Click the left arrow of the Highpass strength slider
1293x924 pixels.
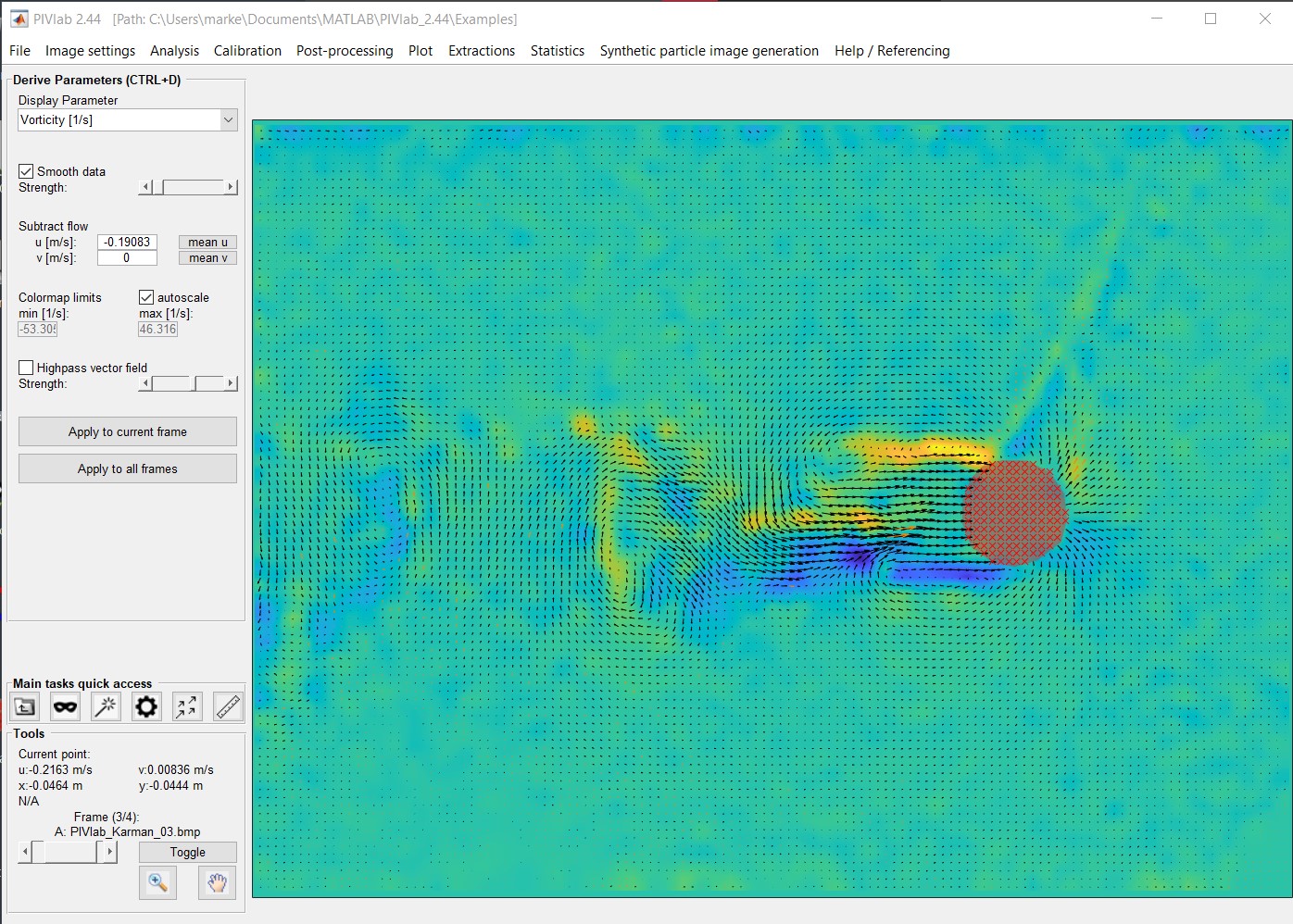(145, 383)
